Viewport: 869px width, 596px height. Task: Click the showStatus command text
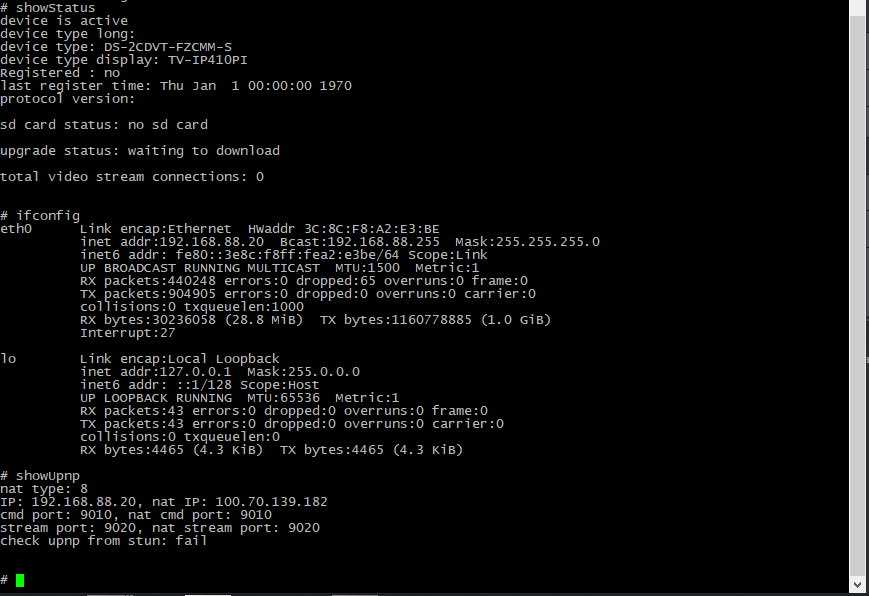point(55,8)
